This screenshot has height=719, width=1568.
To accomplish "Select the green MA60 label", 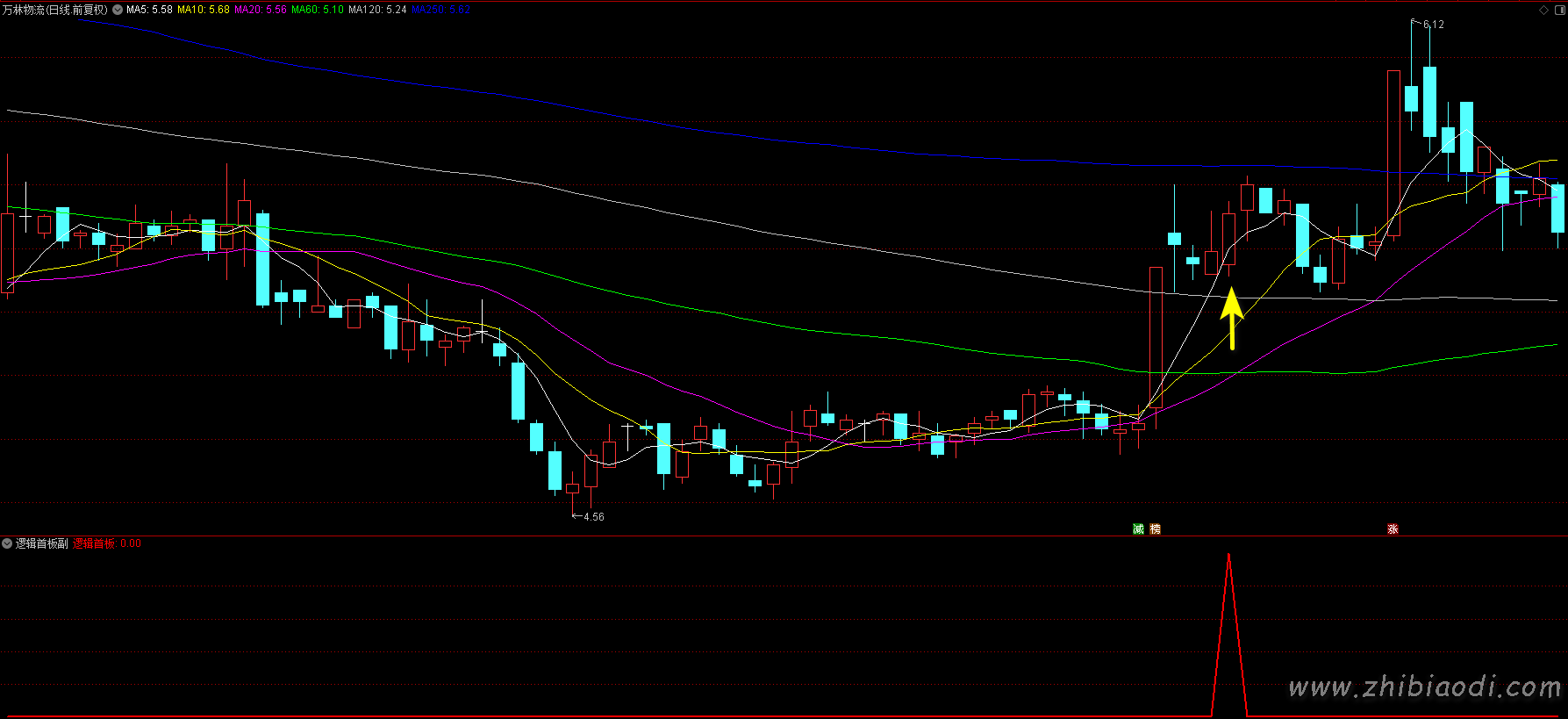I will coord(318,10).
